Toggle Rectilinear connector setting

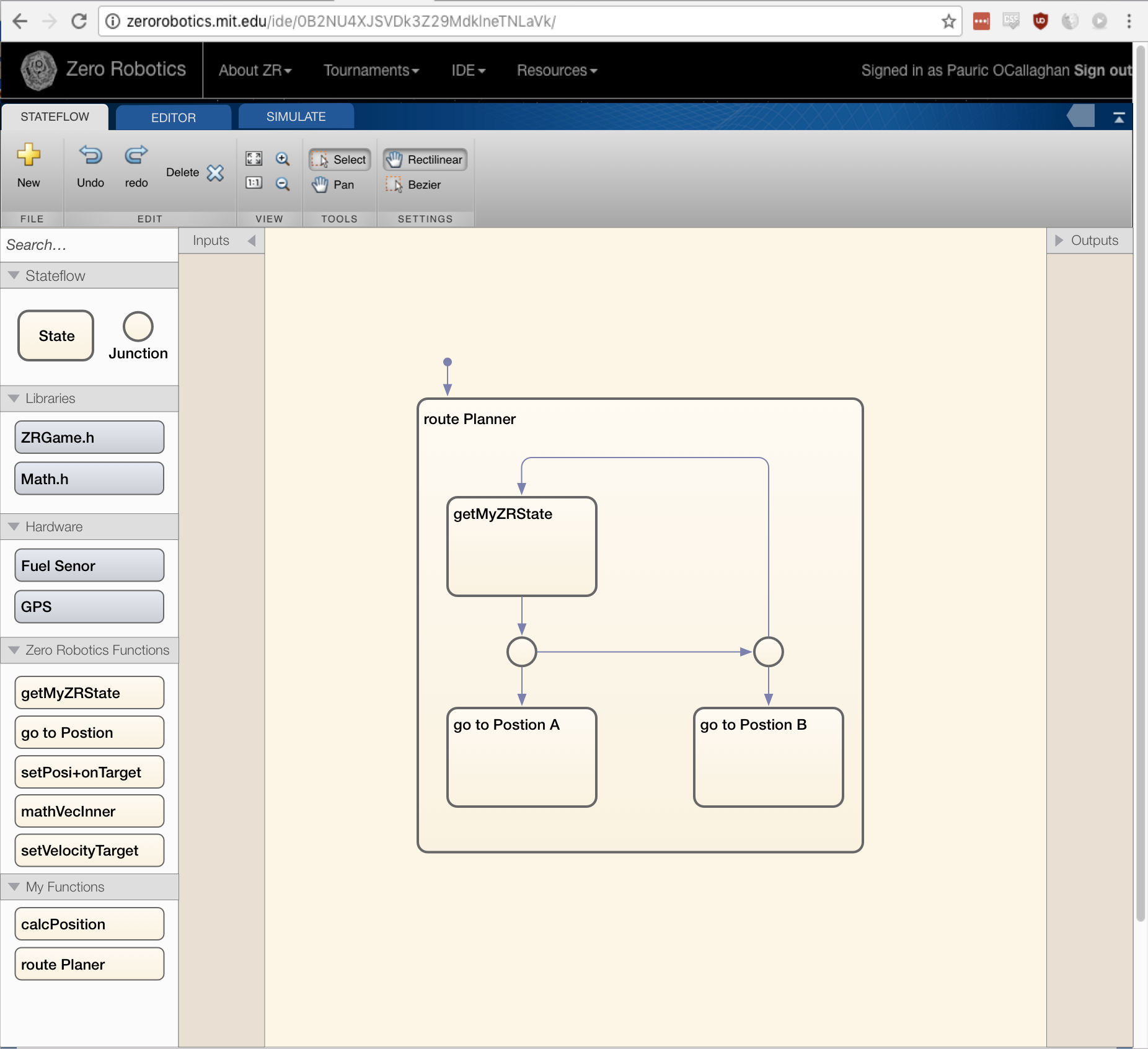pyautogui.click(x=425, y=160)
